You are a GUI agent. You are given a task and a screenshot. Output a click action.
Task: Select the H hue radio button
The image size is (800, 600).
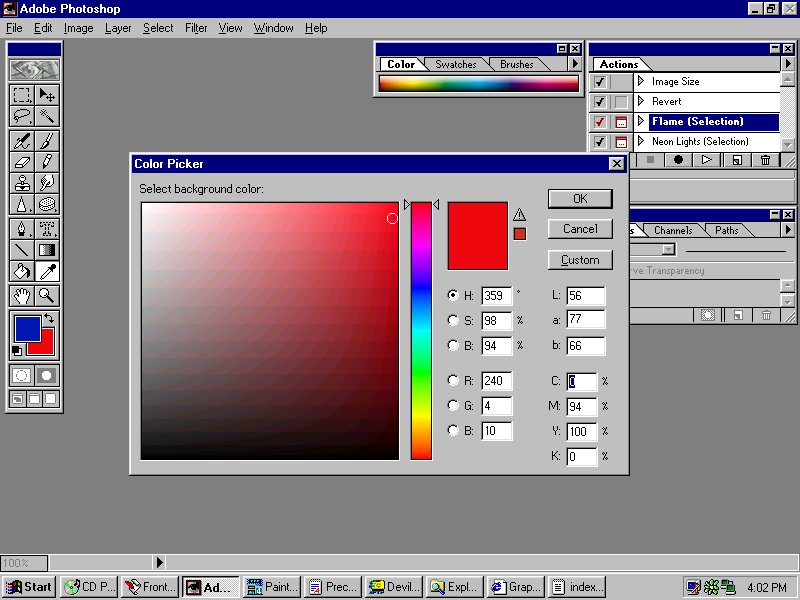(x=453, y=295)
